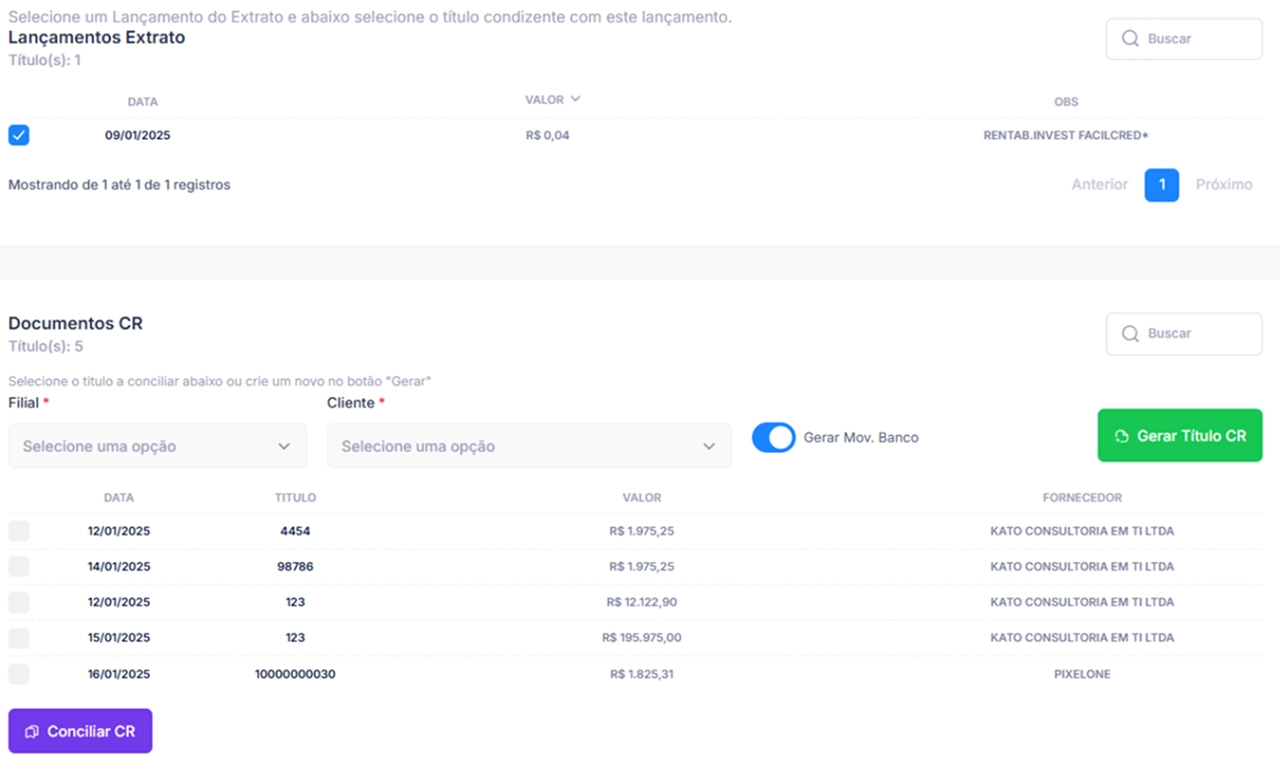Open the Filial dropdown
This screenshot has width=1280, height=762.
tap(157, 446)
